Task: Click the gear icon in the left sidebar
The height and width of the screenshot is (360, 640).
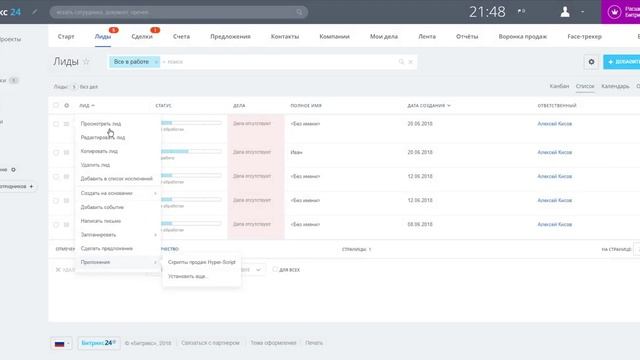Action: pyautogui.click(x=13, y=169)
